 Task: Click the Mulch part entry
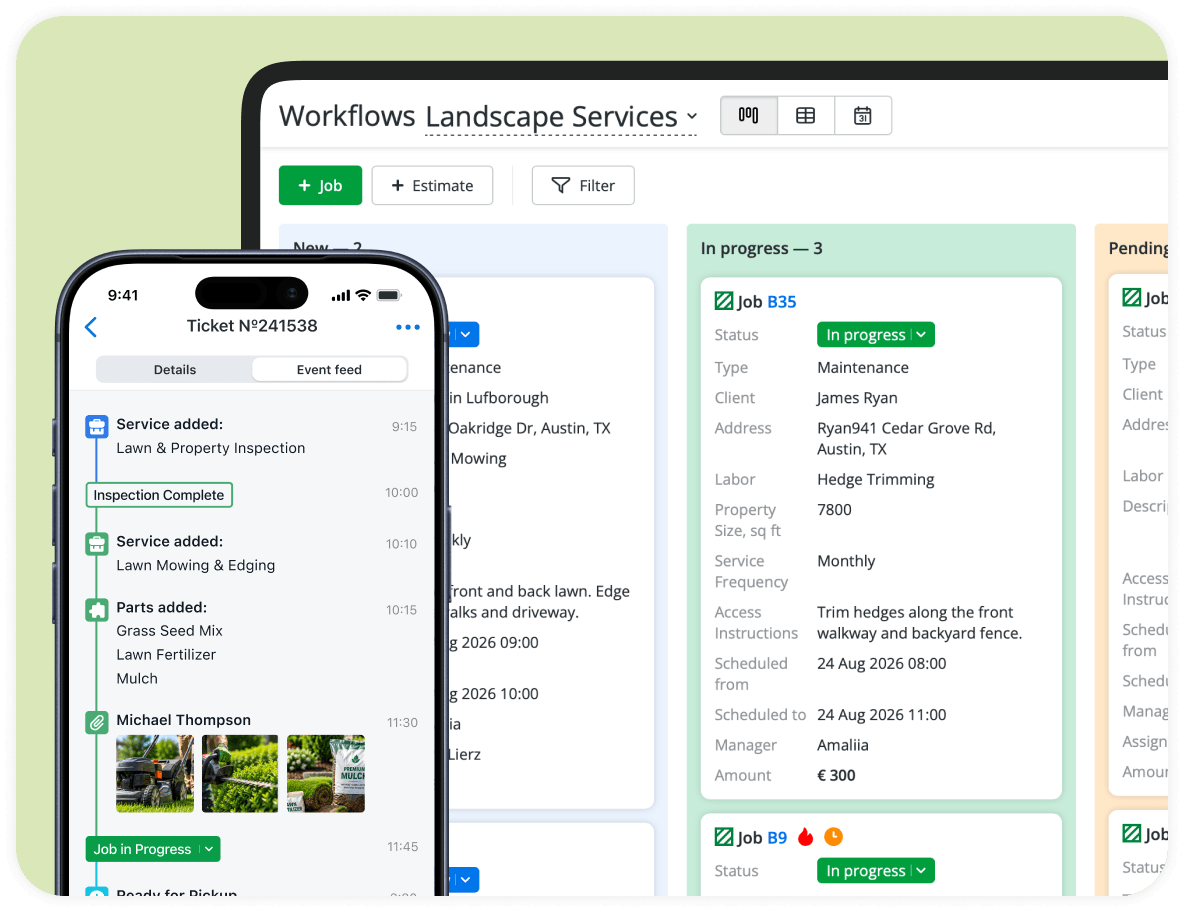point(137,679)
